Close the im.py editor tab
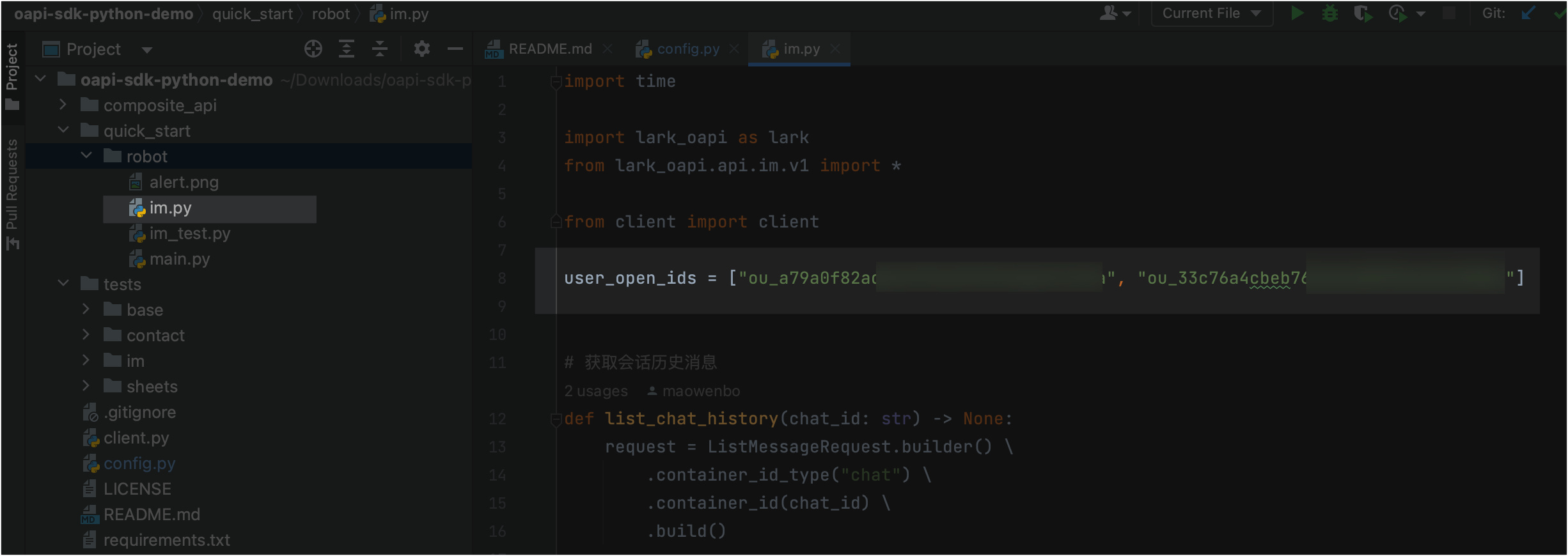The image size is (1568, 556). click(835, 49)
